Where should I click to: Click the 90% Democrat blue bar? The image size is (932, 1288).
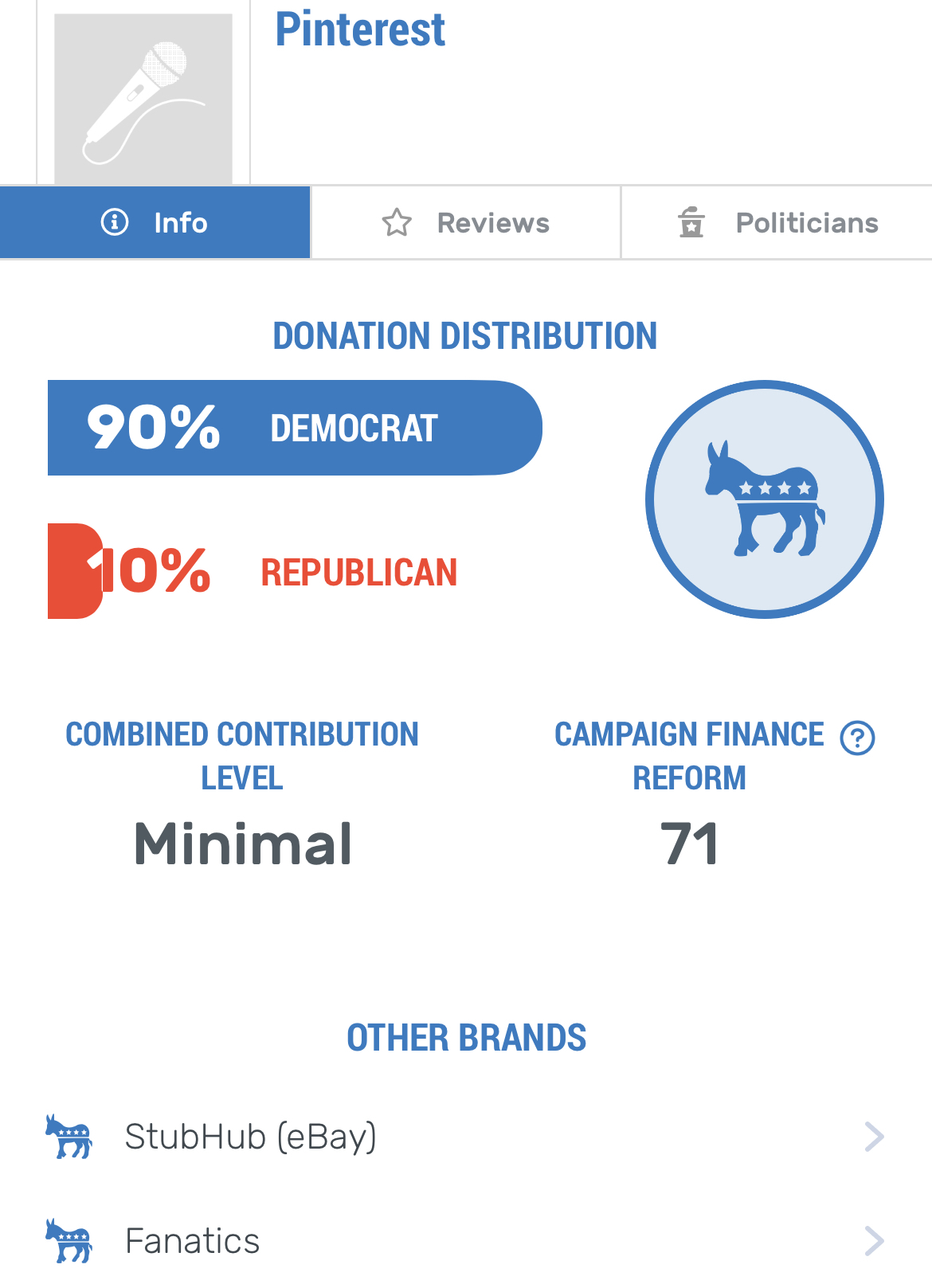click(x=295, y=428)
